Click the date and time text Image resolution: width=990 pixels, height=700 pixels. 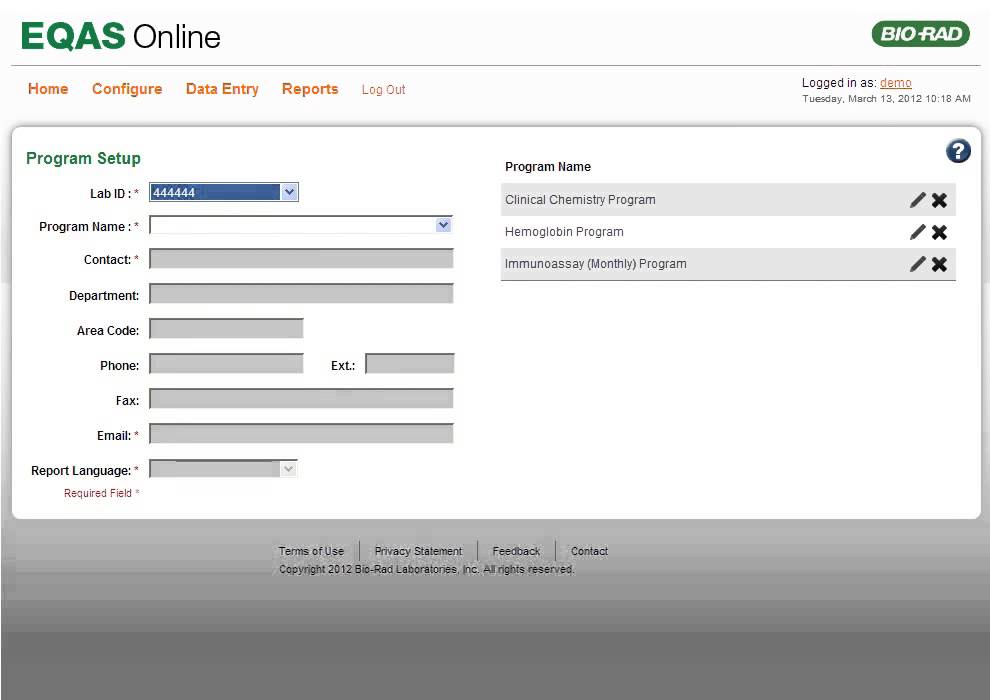coord(886,98)
